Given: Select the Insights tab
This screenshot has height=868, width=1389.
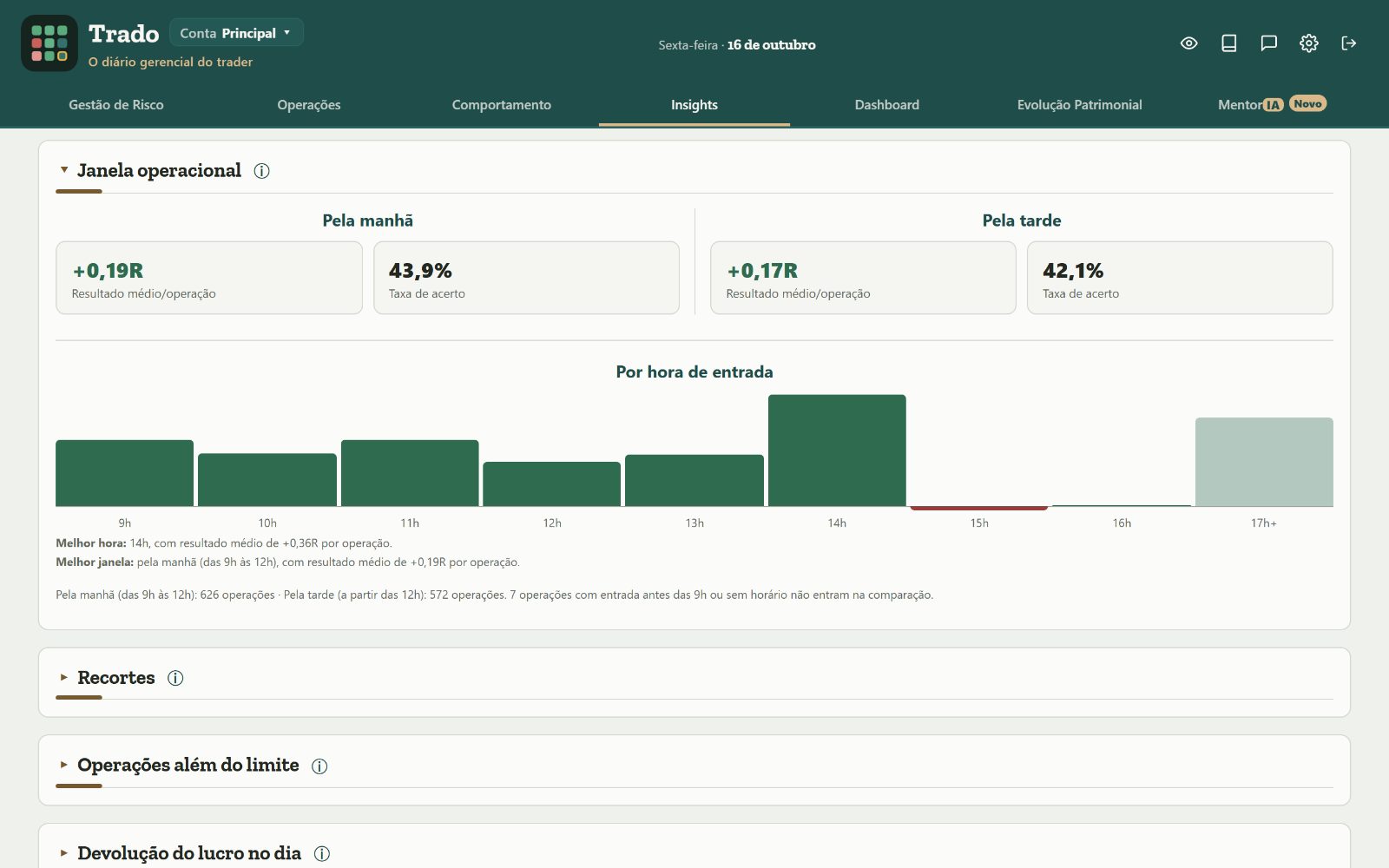Looking at the screenshot, I should click(x=694, y=105).
